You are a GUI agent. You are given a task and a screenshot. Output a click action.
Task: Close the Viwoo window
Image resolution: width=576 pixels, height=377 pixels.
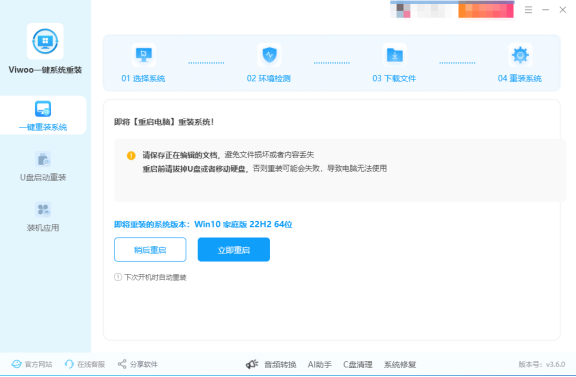click(563, 10)
